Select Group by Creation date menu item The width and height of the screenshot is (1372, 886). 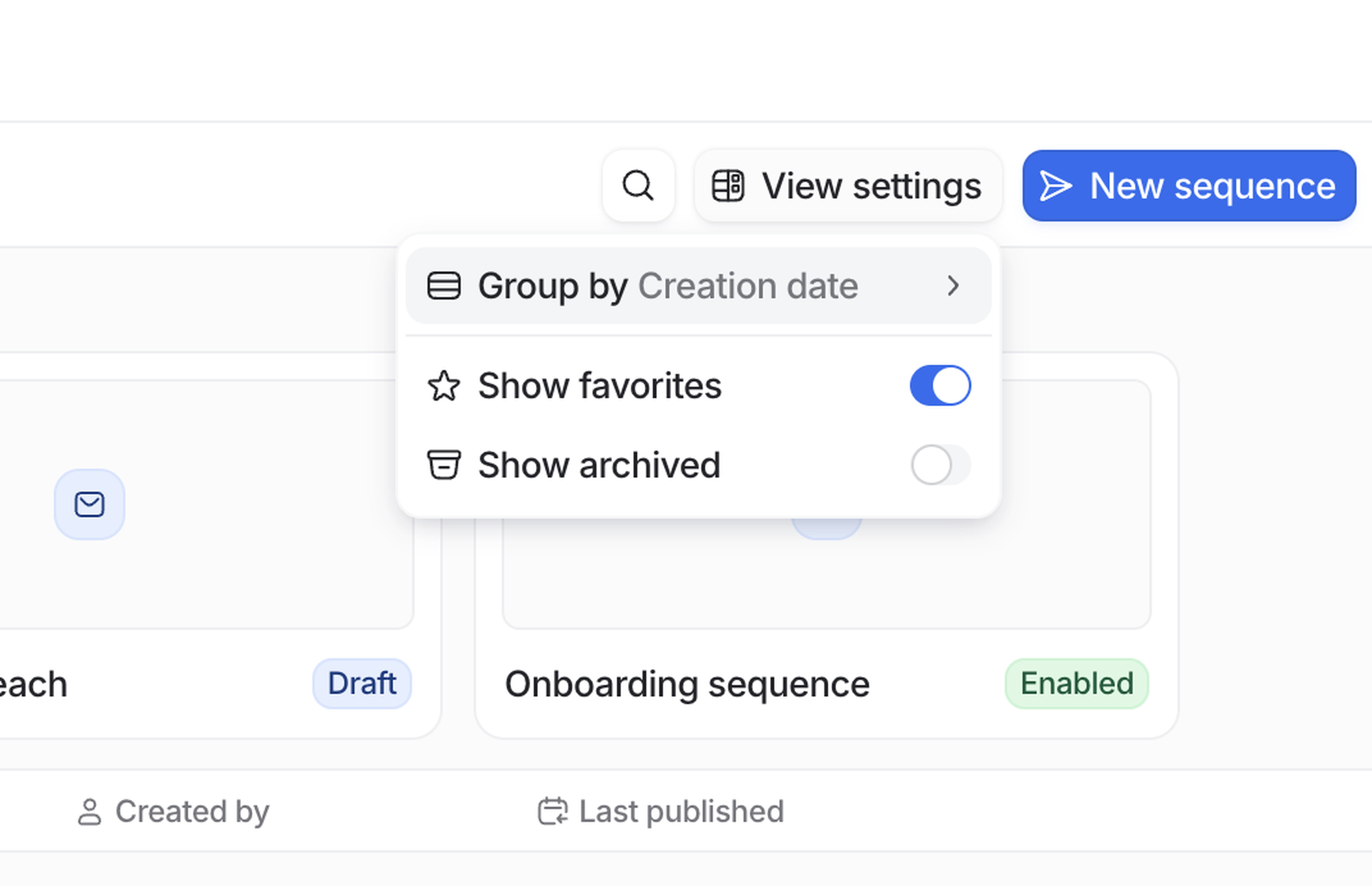point(667,286)
